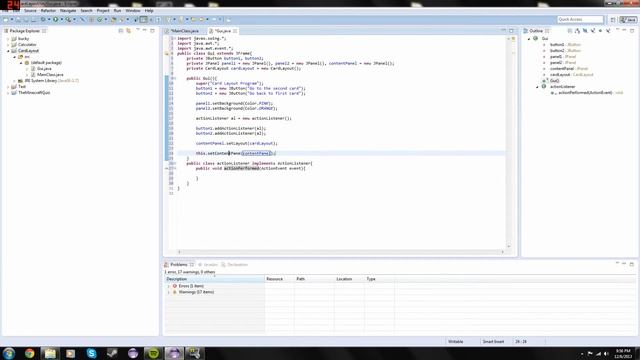This screenshot has height=360, width=640.
Task: Minimize the code editor area
Action: [x=503, y=31]
